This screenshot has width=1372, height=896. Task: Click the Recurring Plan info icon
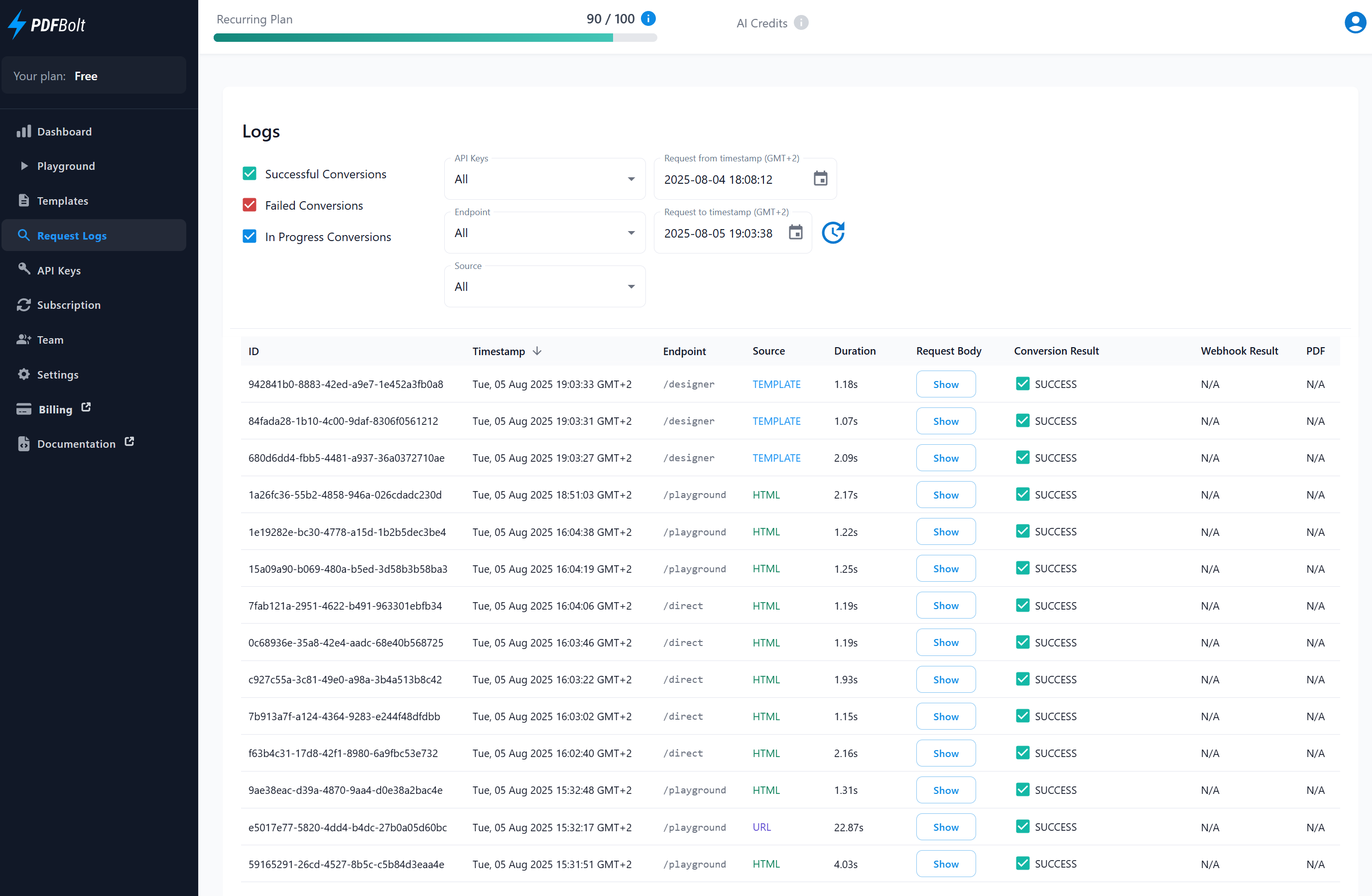(x=648, y=19)
